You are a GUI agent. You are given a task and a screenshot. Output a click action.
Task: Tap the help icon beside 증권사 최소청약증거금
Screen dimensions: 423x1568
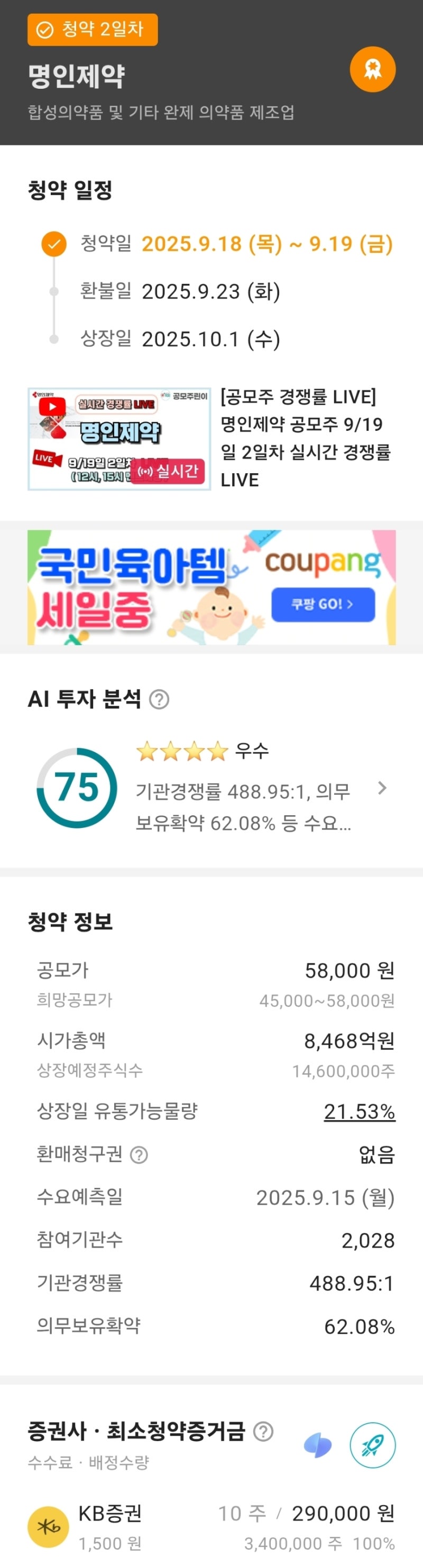(x=263, y=1431)
